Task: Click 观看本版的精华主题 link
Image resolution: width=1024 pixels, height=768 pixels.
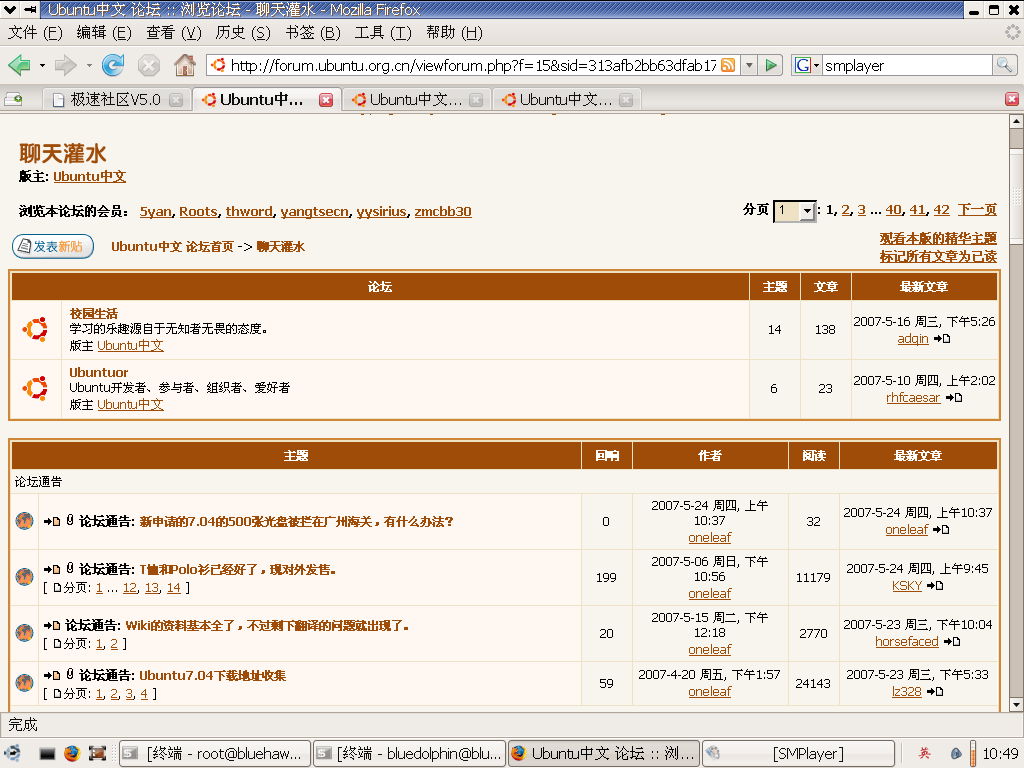Action: pyautogui.click(x=938, y=238)
